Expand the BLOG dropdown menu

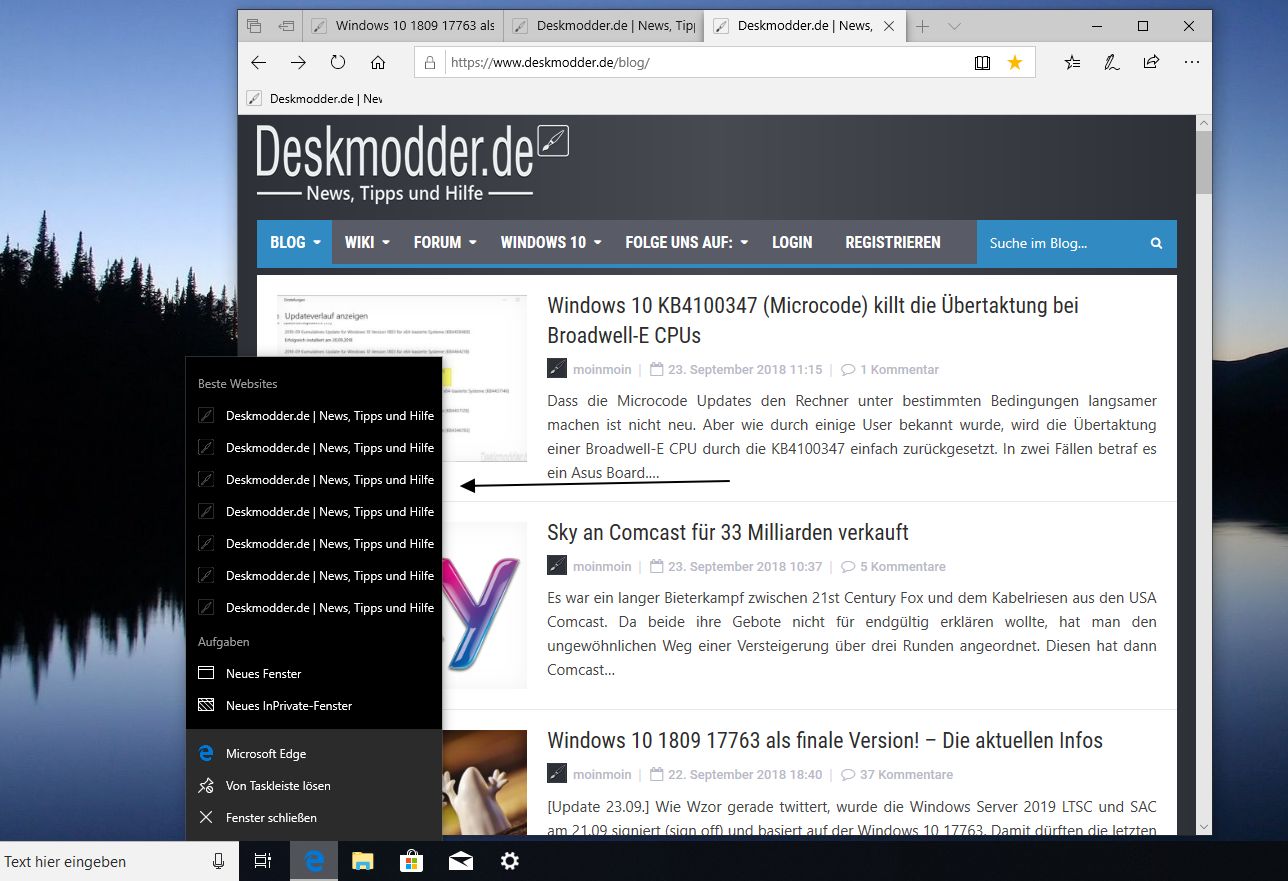[295, 243]
